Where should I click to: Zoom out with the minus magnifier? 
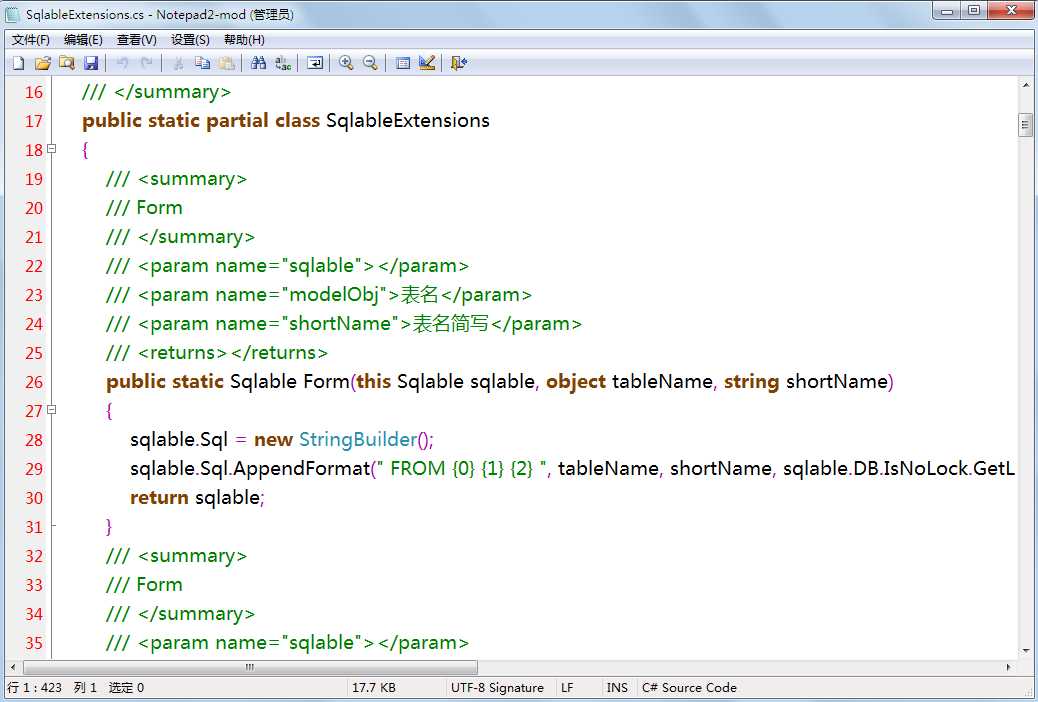371,63
